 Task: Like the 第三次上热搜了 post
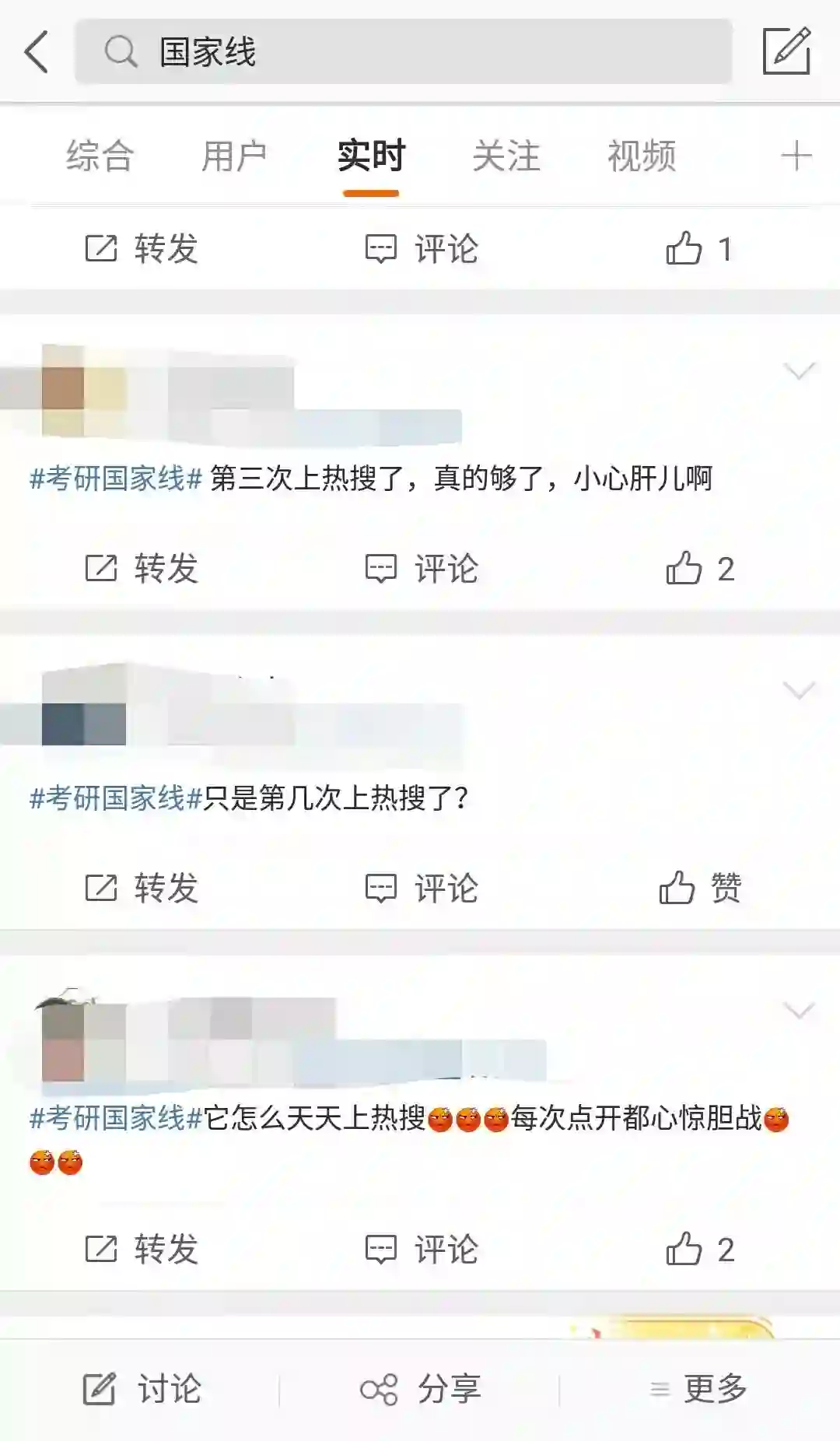tap(699, 568)
